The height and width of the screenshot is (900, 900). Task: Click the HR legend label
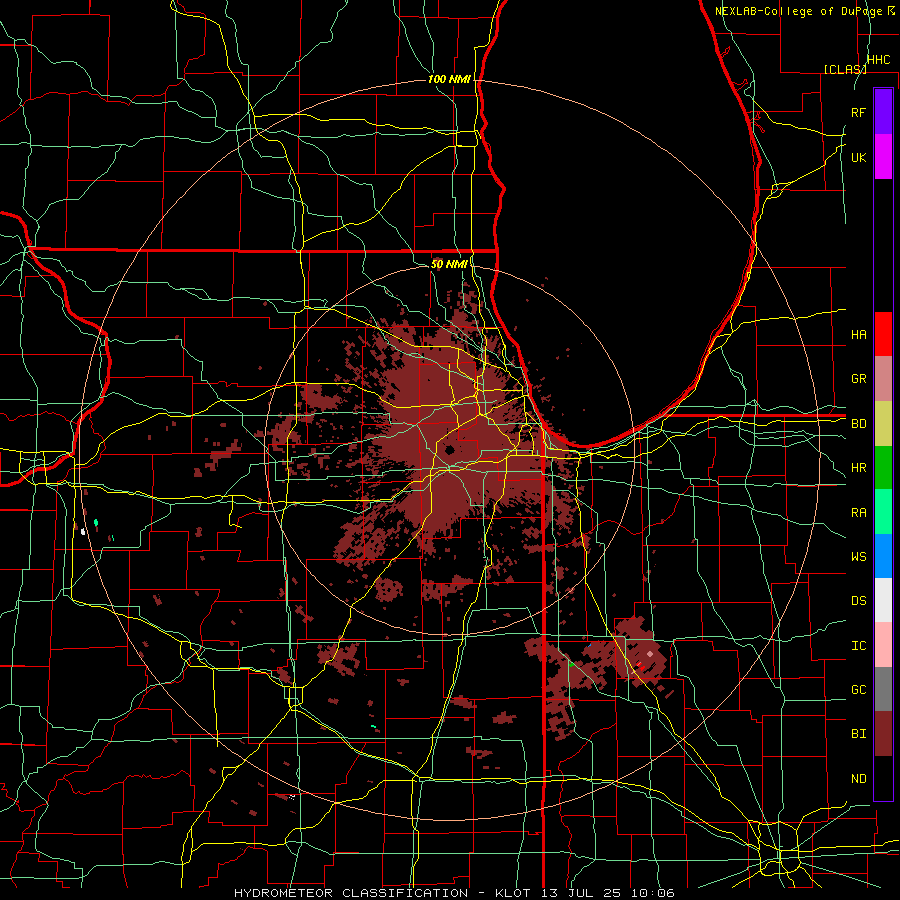(x=858, y=468)
